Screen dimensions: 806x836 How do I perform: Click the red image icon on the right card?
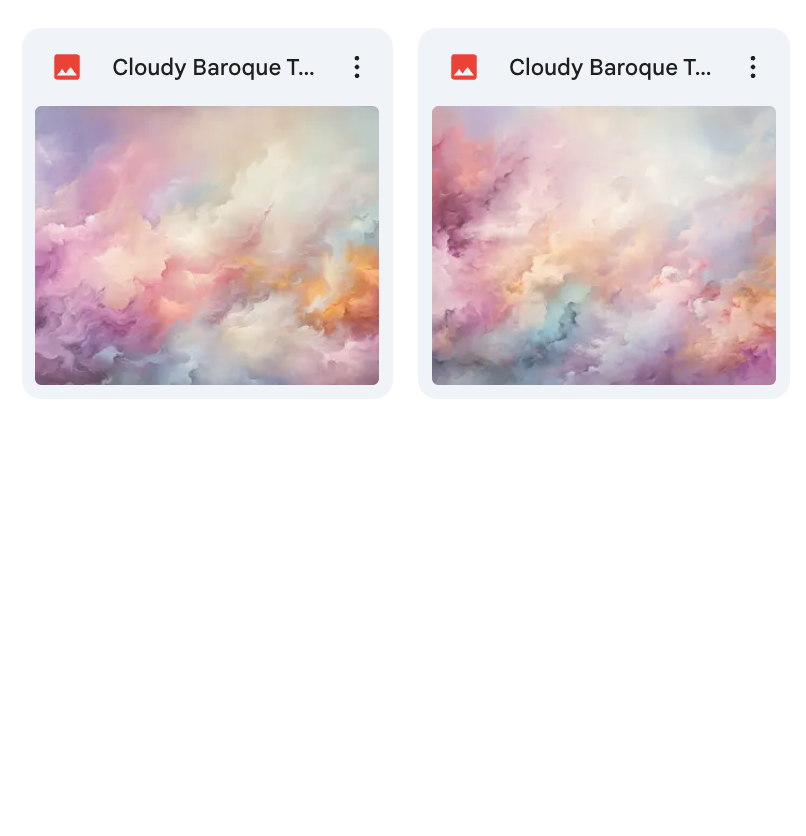click(464, 67)
